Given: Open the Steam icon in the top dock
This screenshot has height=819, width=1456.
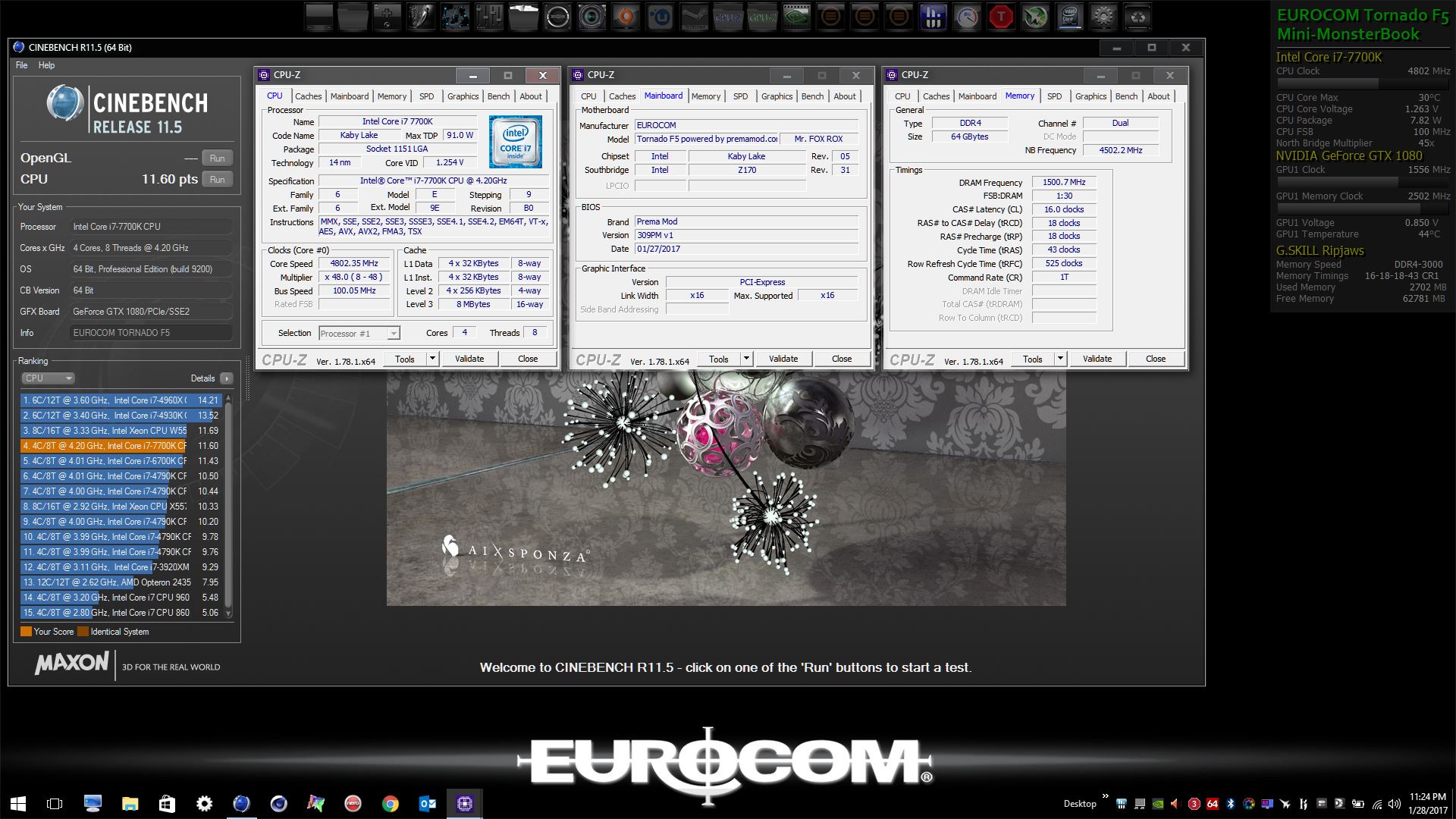Looking at the screenshot, I should (694, 17).
